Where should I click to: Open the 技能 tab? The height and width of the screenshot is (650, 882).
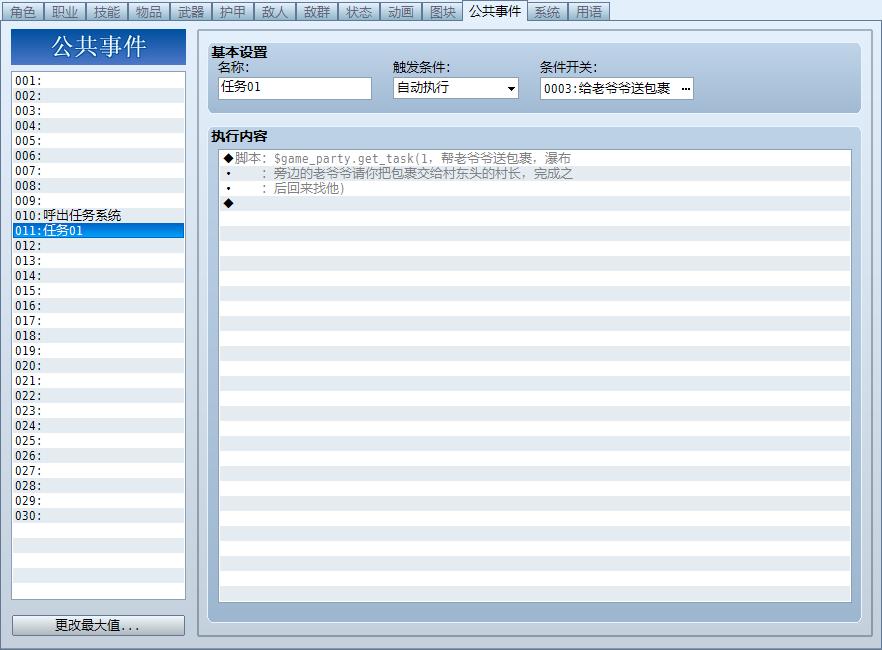point(107,11)
